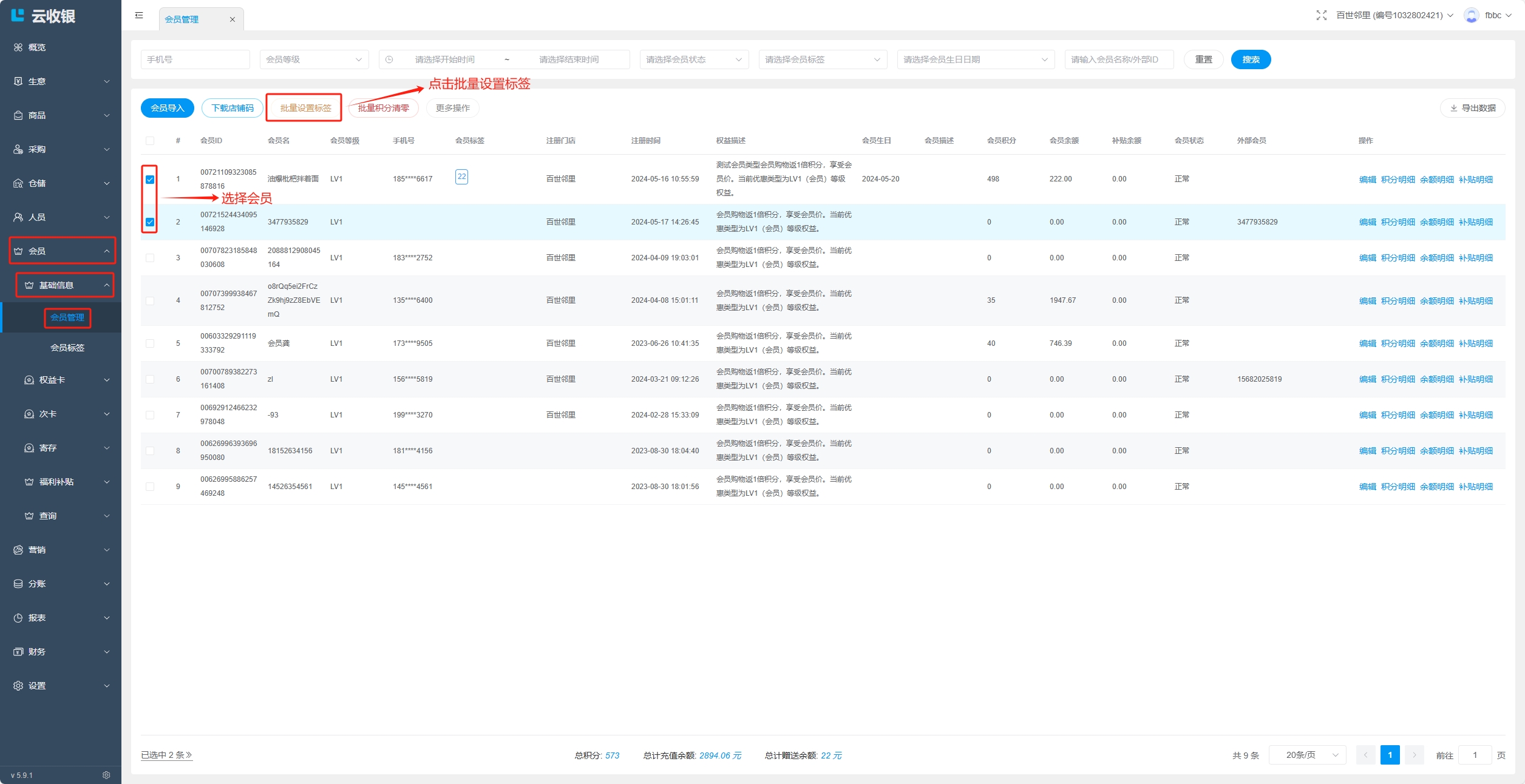Uncheck the first member row checkbox

pyautogui.click(x=150, y=179)
